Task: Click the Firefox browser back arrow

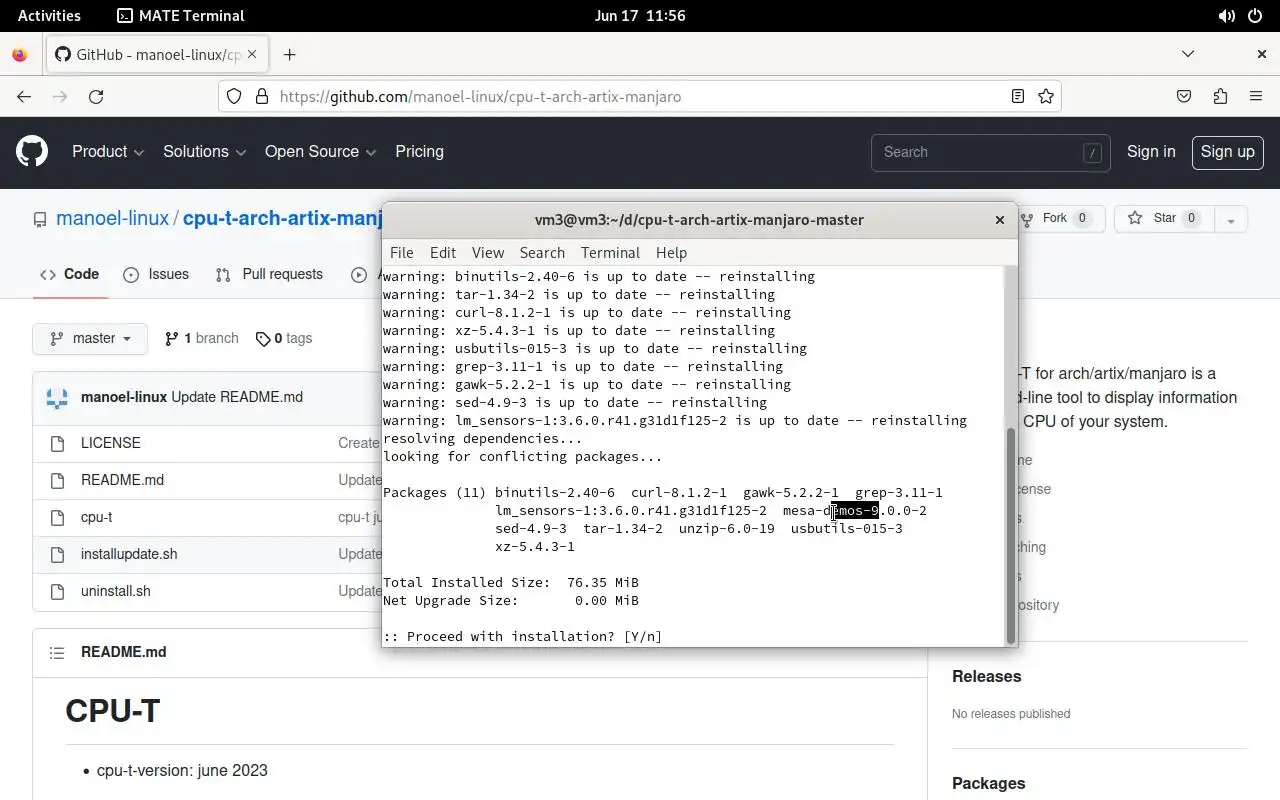Action: [x=24, y=97]
